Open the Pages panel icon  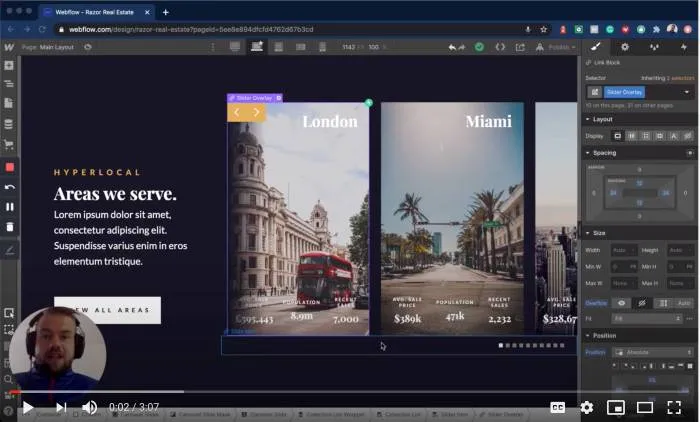pyautogui.click(x=8, y=103)
